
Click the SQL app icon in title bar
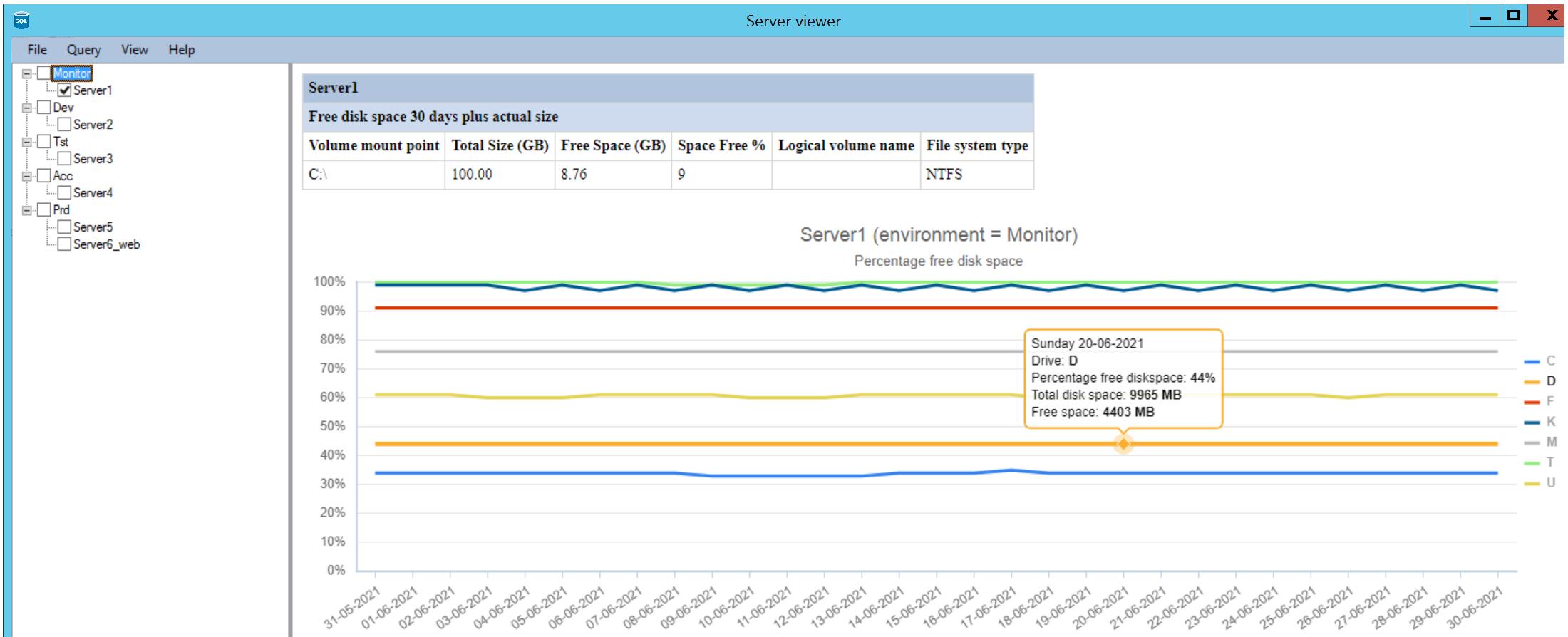tap(21, 20)
